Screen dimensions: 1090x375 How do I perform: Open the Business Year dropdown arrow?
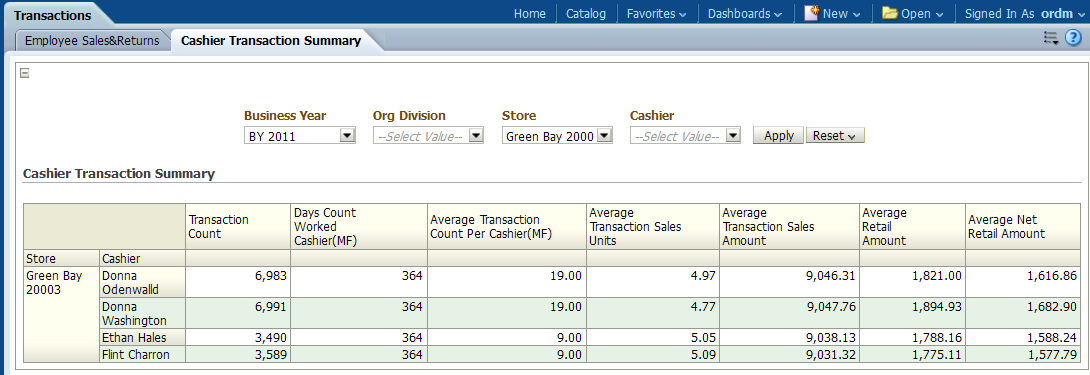[x=347, y=136]
